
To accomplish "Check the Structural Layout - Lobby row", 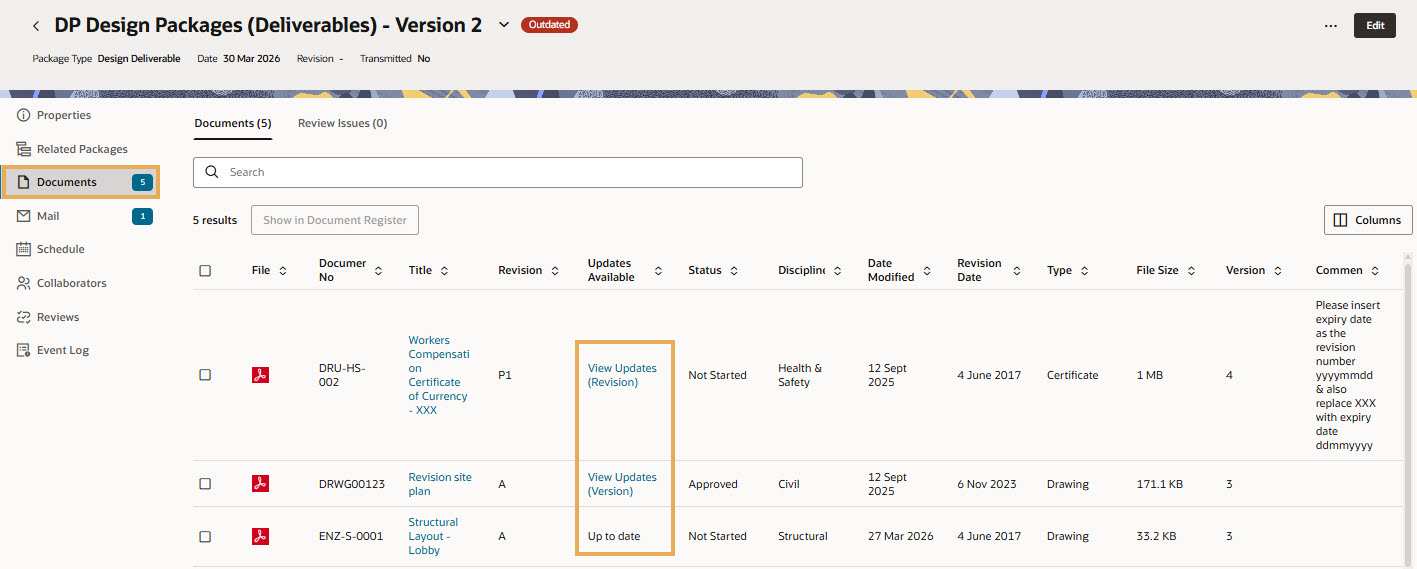I will pyautogui.click(x=205, y=536).
